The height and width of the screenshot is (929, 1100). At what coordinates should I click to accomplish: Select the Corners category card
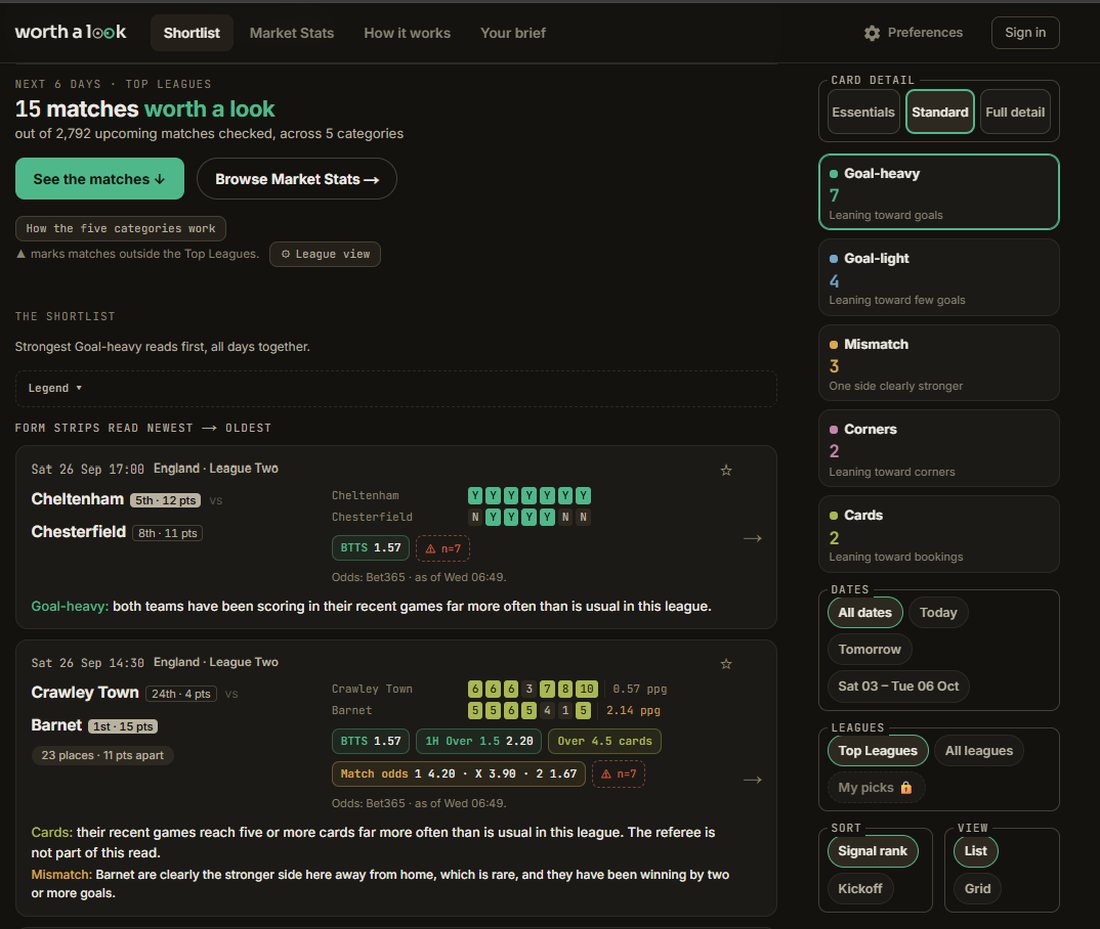(939, 449)
